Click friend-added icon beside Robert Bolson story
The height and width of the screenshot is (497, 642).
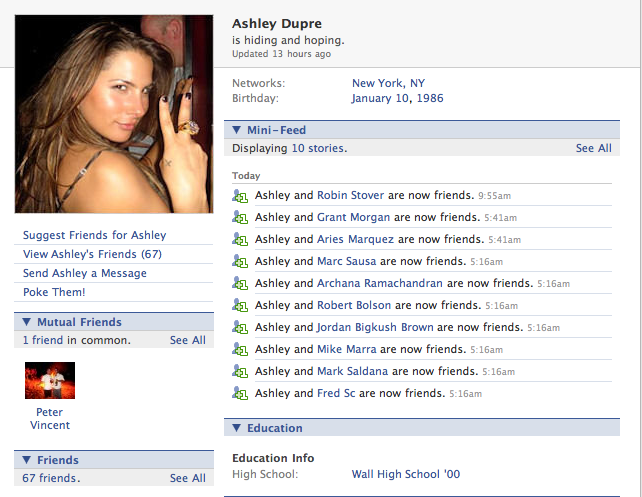coord(240,306)
